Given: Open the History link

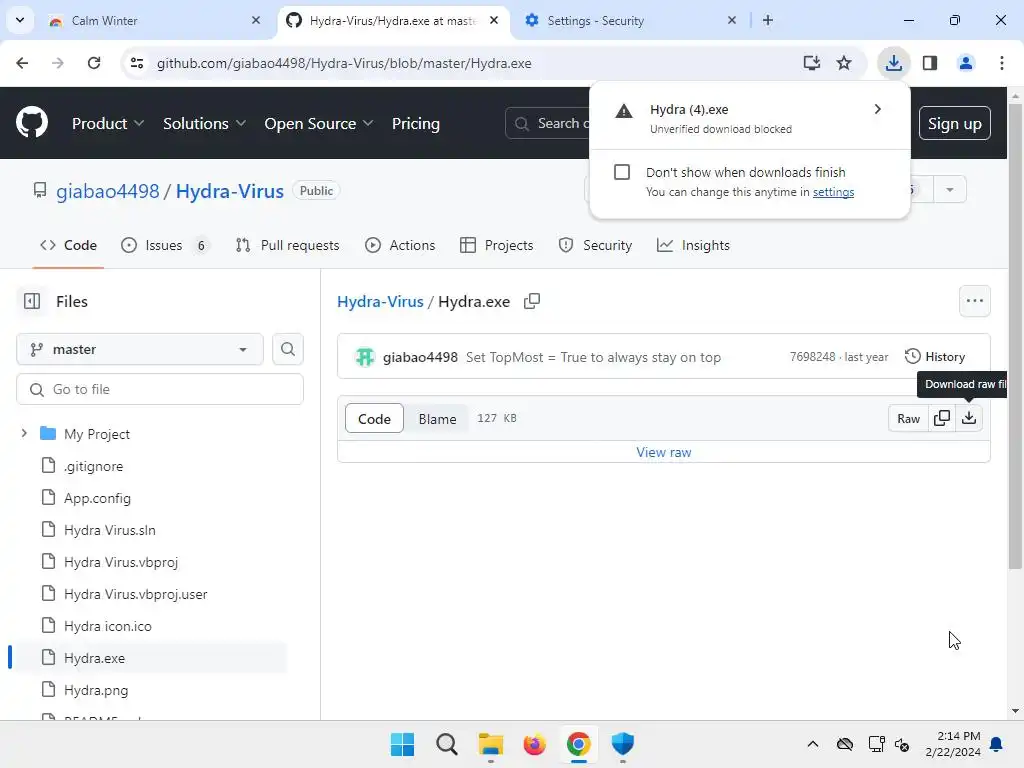Looking at the screenshot, I should click(x=935, y=357).
